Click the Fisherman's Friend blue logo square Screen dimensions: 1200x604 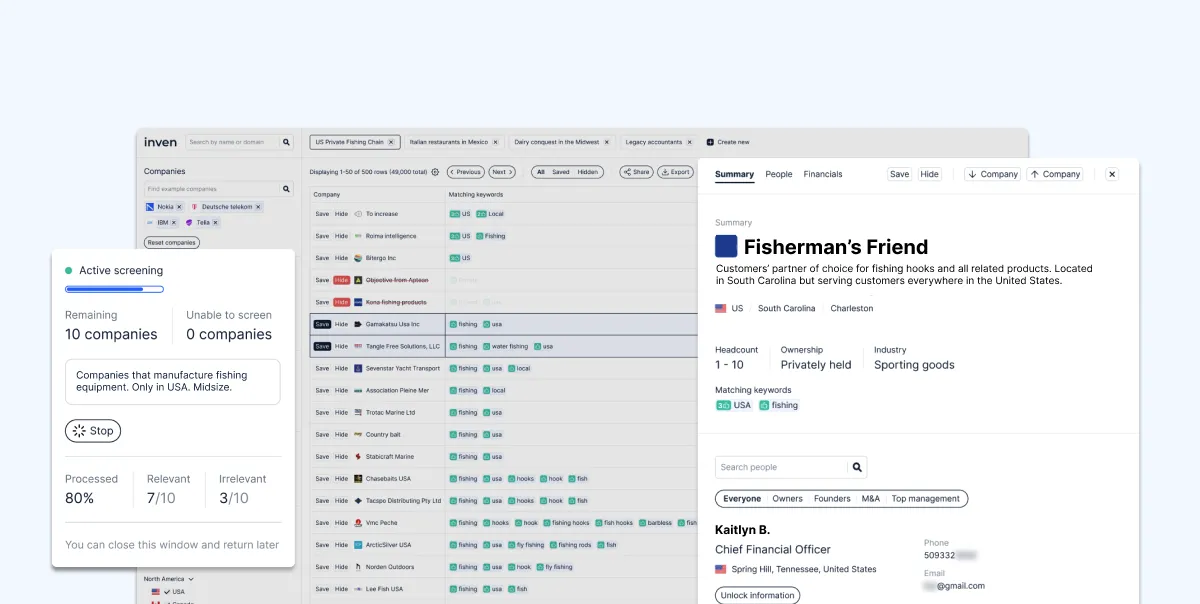click(x=726, y=247)
